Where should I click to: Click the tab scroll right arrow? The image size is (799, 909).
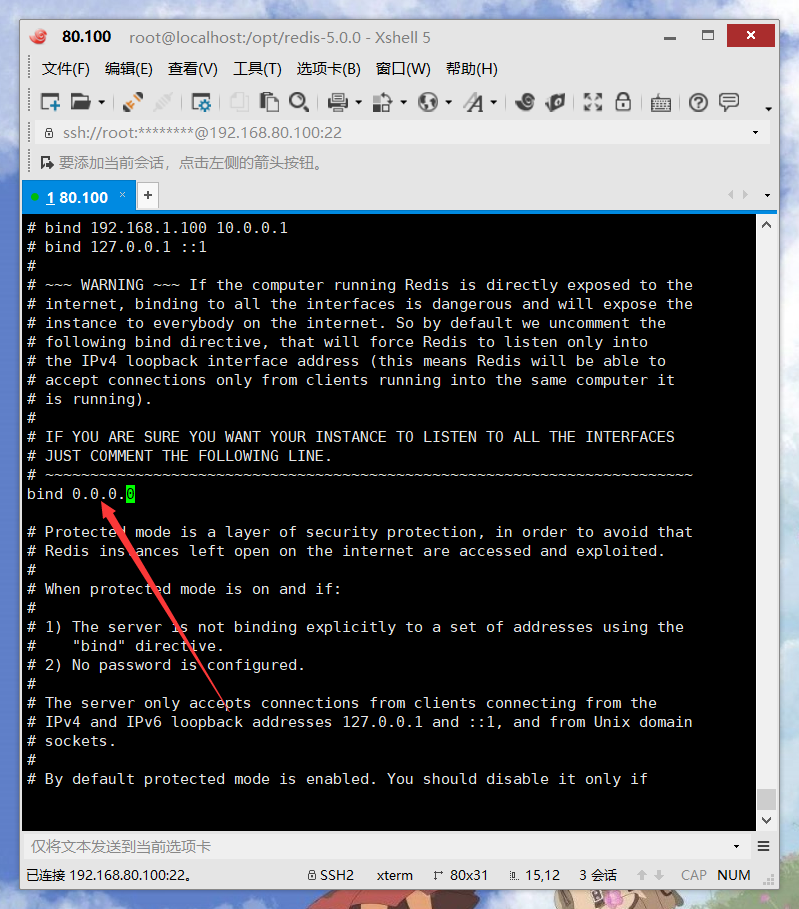745,195
